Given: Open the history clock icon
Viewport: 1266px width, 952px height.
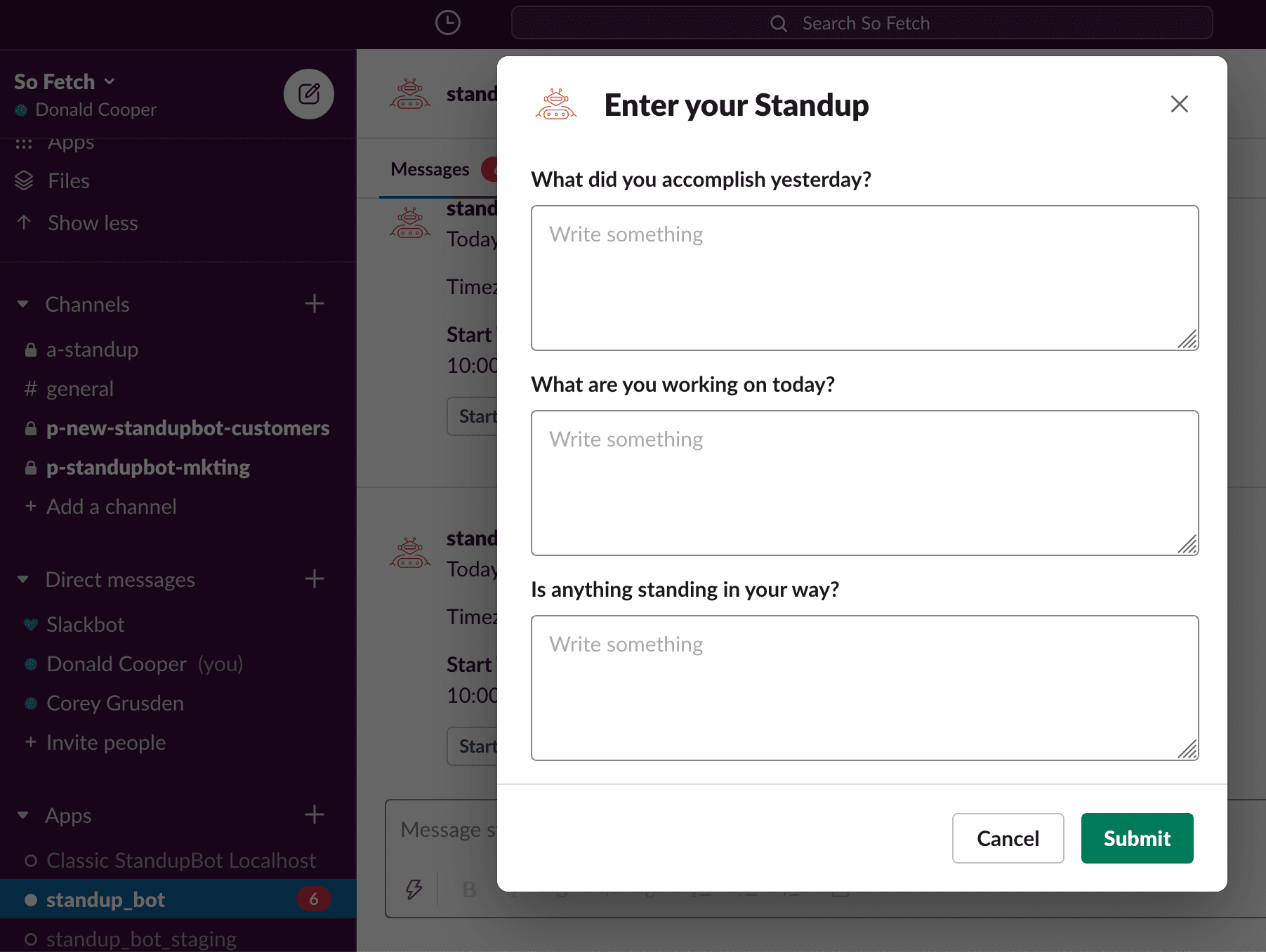Looking at the screenshot, I should 448,22.
